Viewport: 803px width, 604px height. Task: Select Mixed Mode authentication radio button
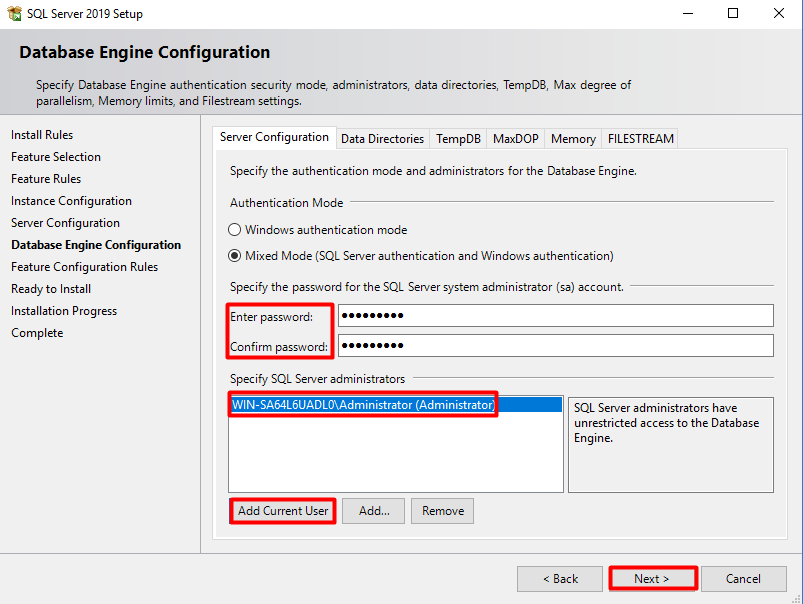click(x=235, y=256)
